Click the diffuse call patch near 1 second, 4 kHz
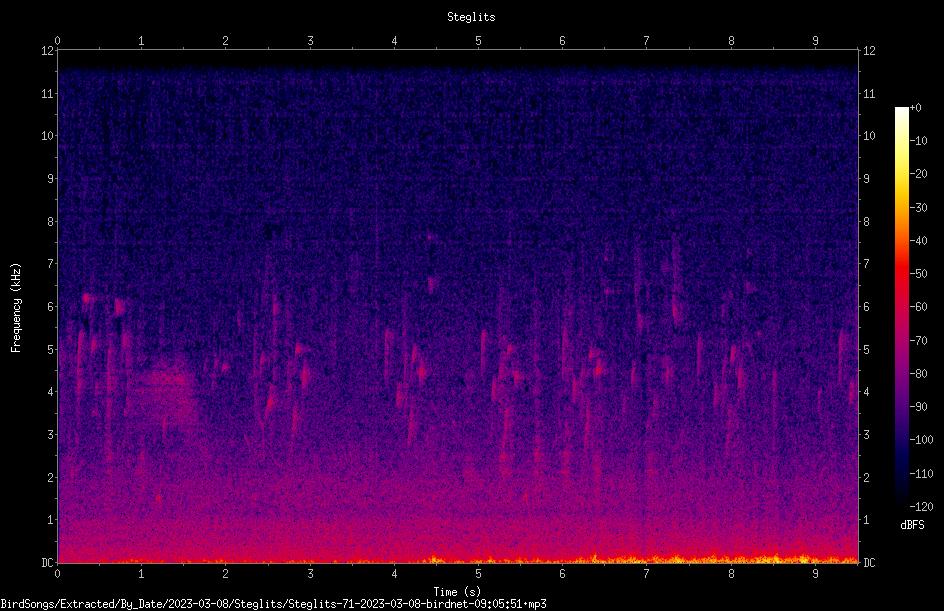Image resolution: width=944 pixels, height=611 pixels. [163, 385]
